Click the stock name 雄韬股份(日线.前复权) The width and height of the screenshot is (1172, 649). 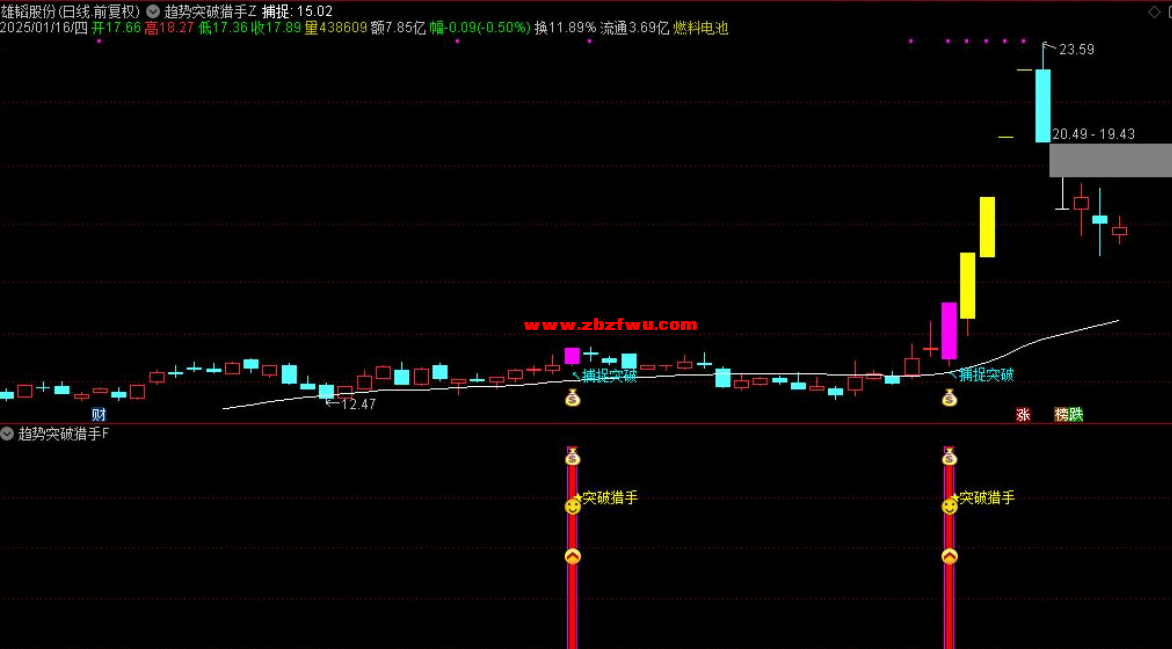tap(70, 11)
